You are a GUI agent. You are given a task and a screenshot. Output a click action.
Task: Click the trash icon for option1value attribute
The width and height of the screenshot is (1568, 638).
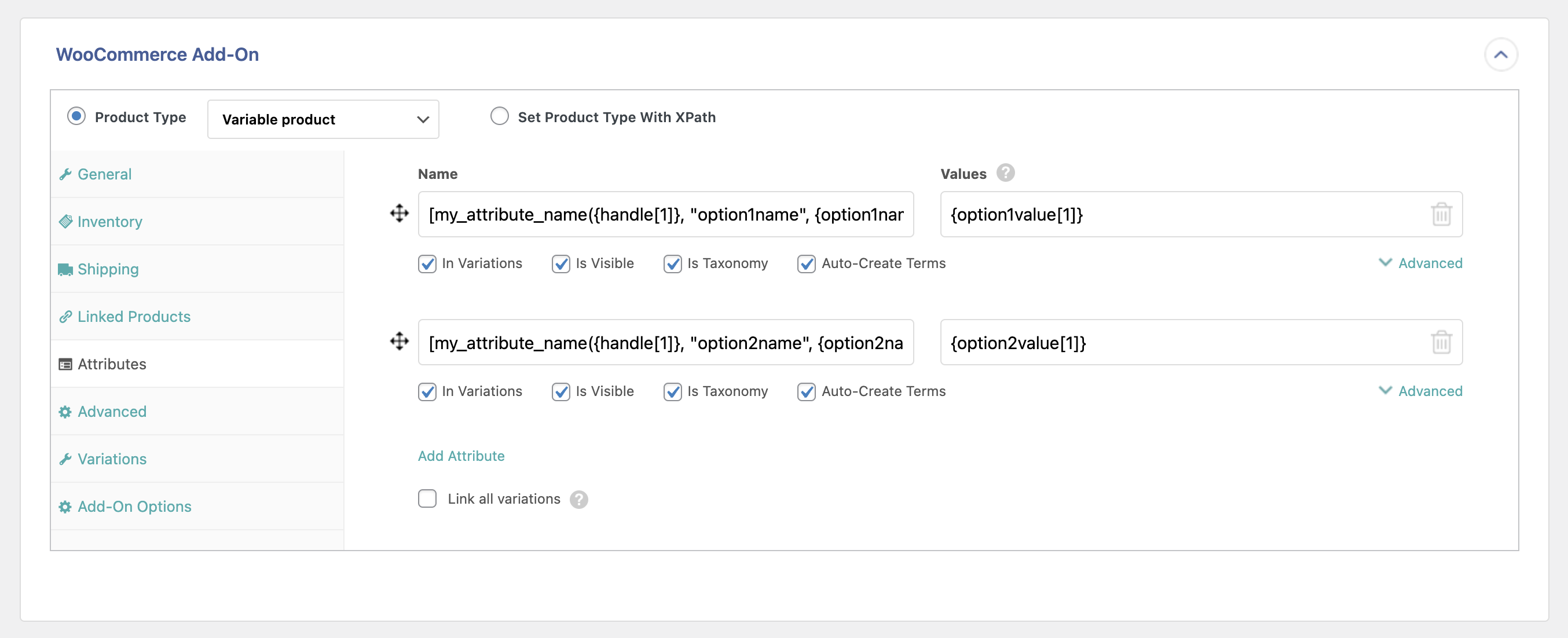point(1441,214)
